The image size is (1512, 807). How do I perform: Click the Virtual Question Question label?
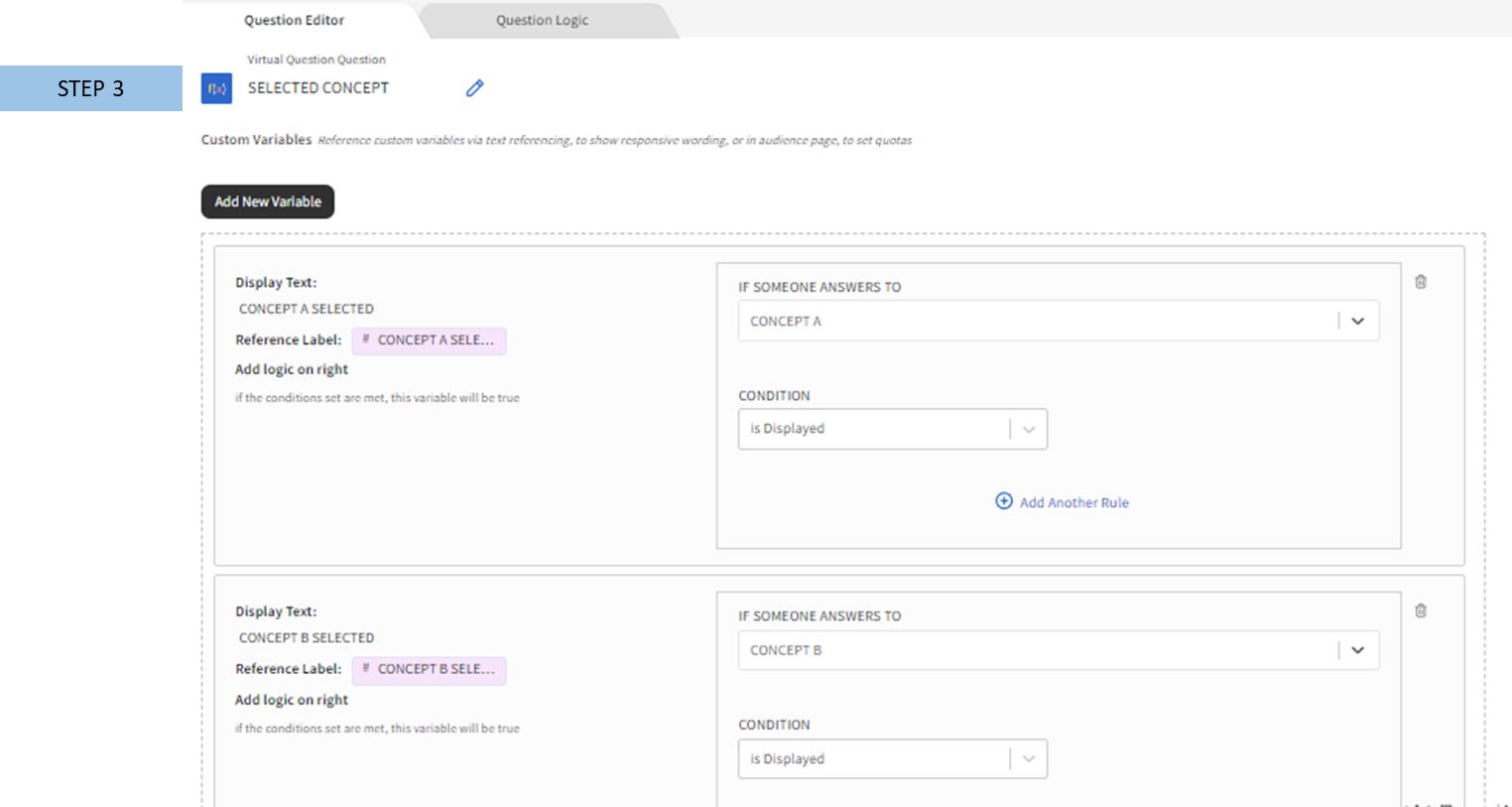(316, 60)
